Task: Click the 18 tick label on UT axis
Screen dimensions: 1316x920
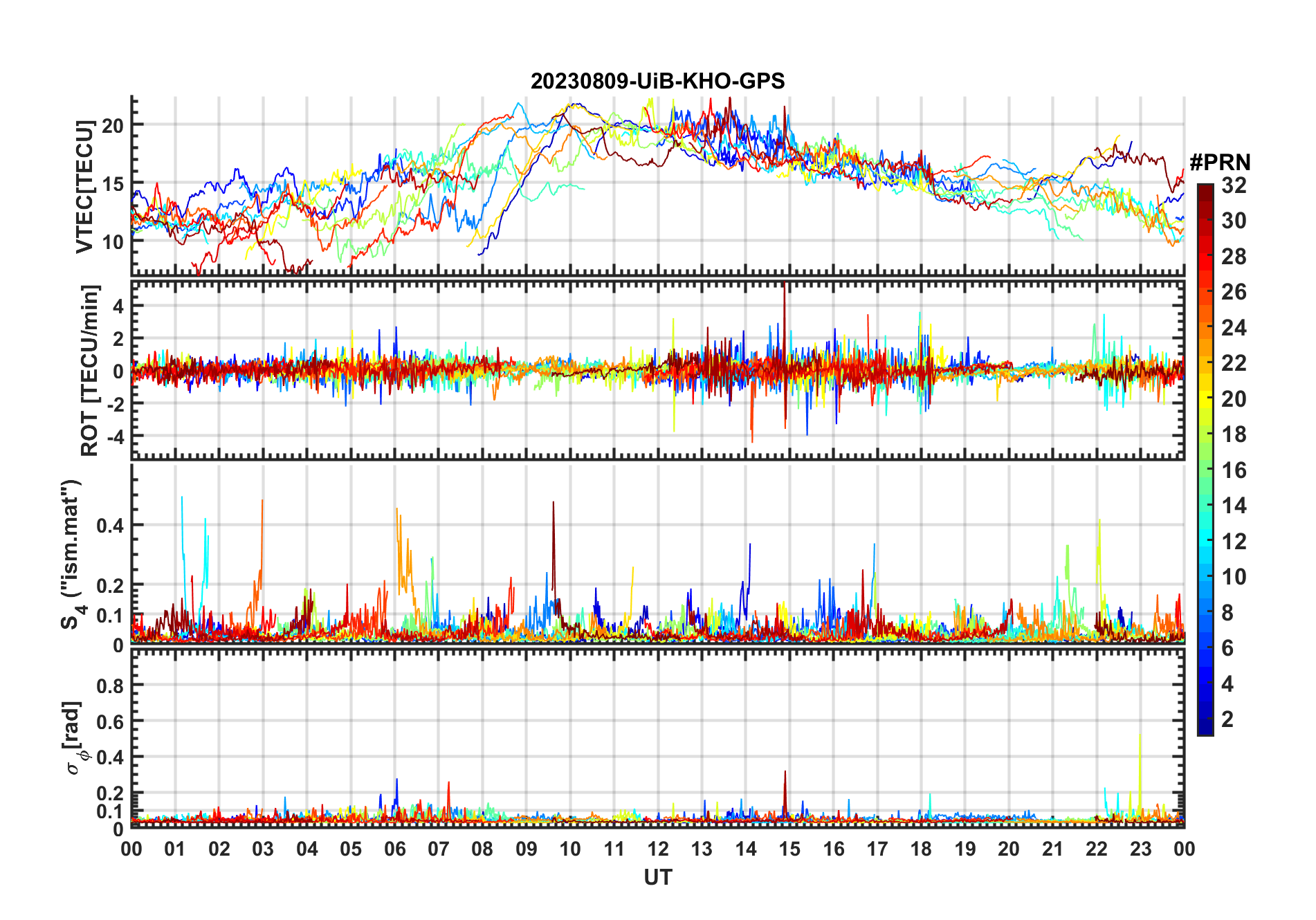Action: [x=921, y=849]
